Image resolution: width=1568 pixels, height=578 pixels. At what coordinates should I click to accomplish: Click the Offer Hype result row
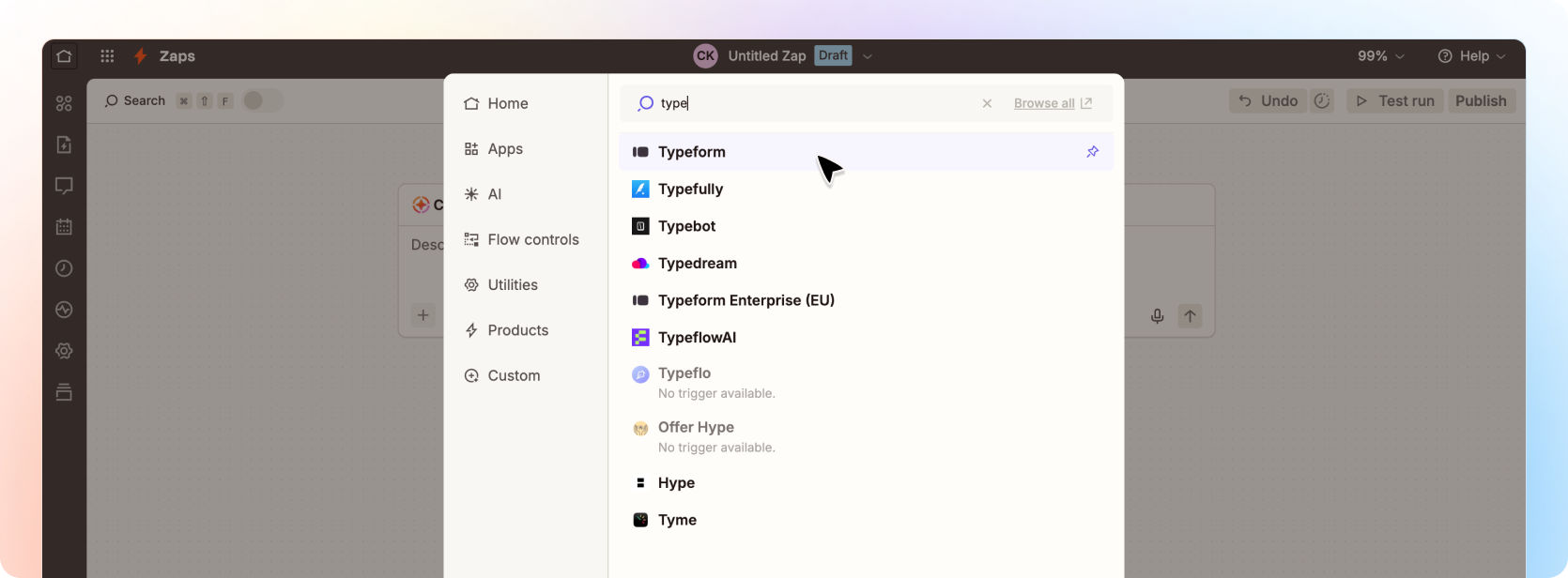tap(866, 436)
